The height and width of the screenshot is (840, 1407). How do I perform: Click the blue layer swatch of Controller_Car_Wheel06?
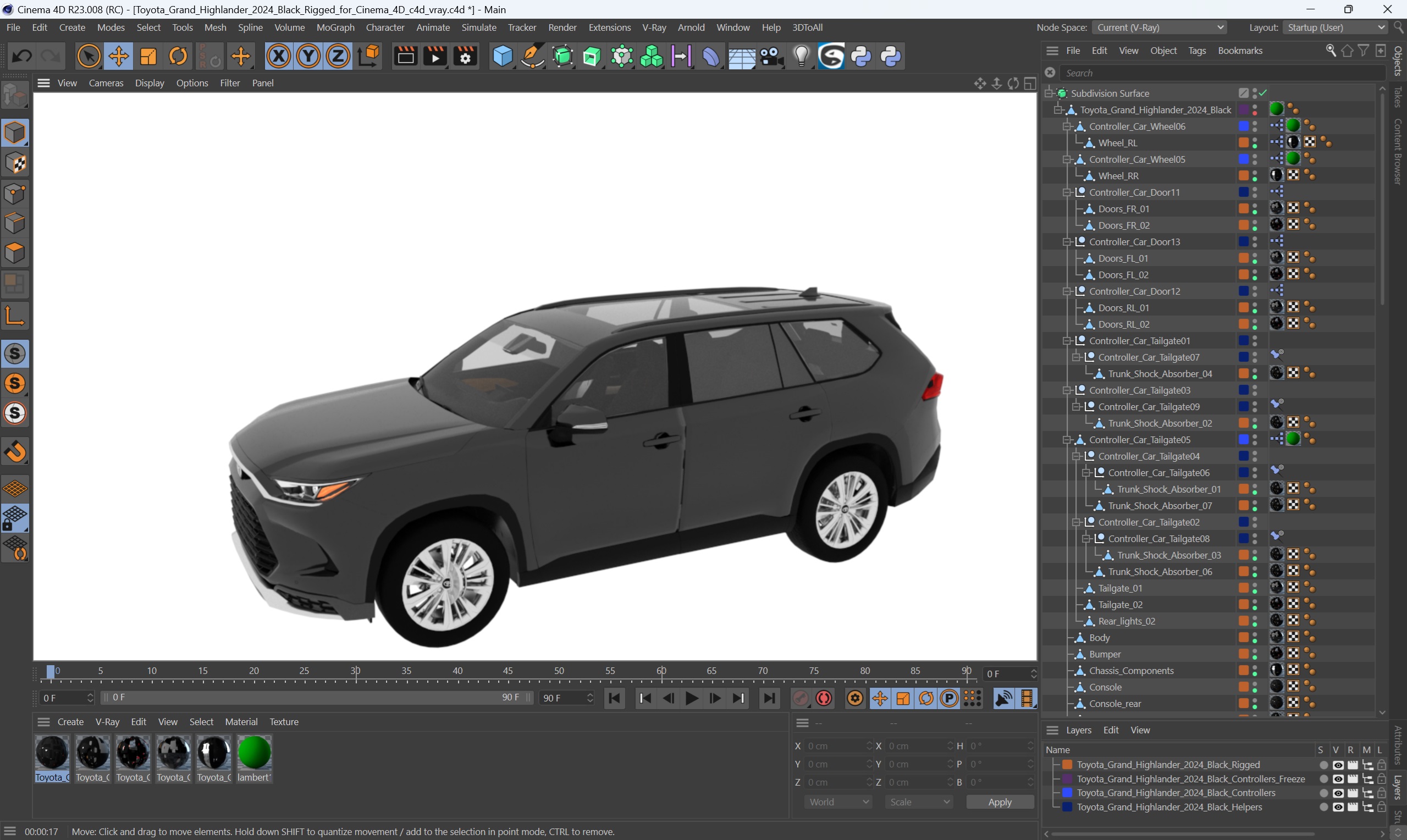1244,126
